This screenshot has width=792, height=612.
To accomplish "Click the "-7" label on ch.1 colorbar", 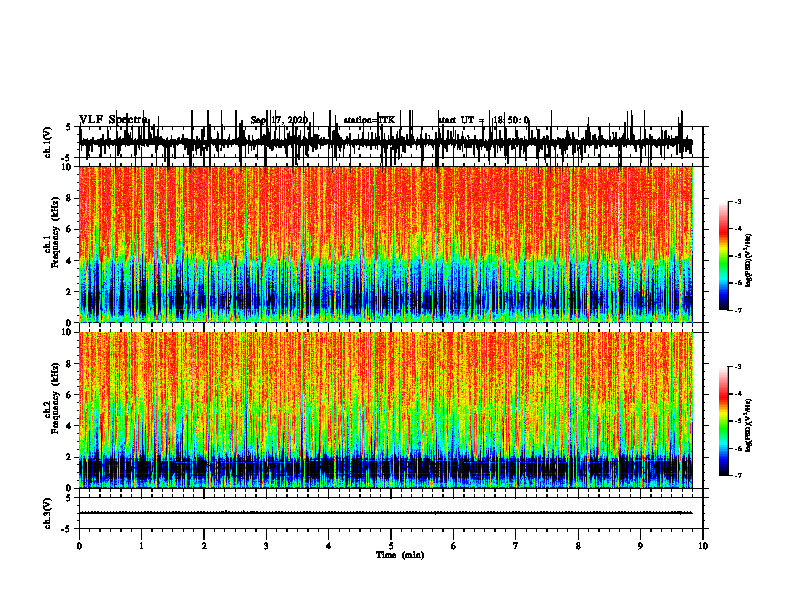I will (737, 310).
